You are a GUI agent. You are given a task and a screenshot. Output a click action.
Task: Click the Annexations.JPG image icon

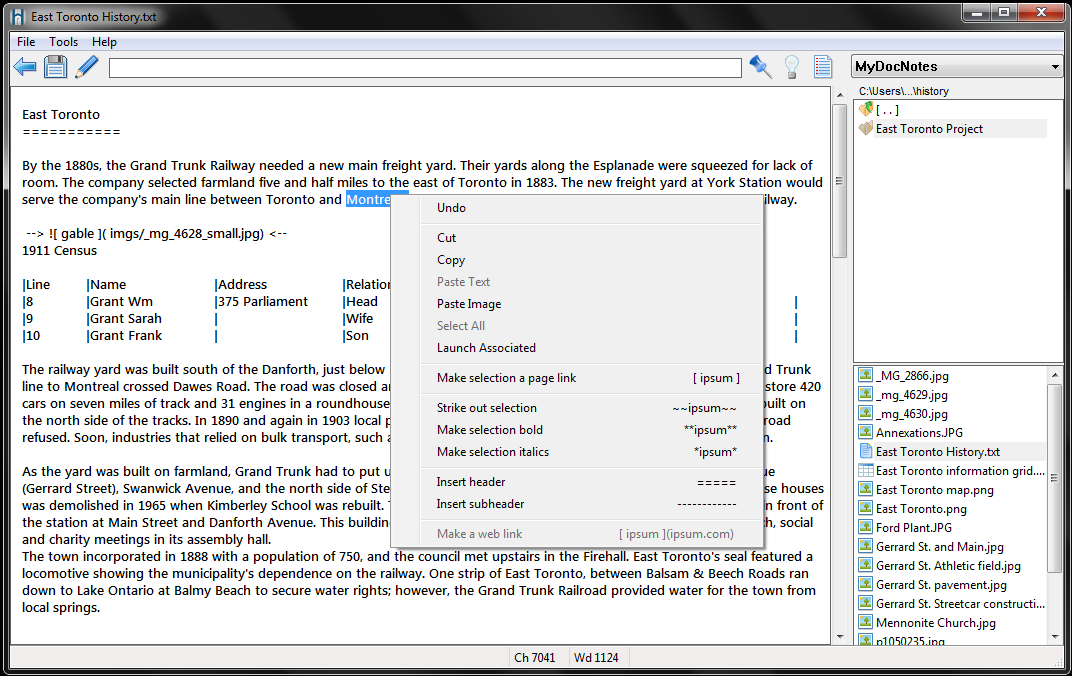pyautogui.click(x=866, y=432)
